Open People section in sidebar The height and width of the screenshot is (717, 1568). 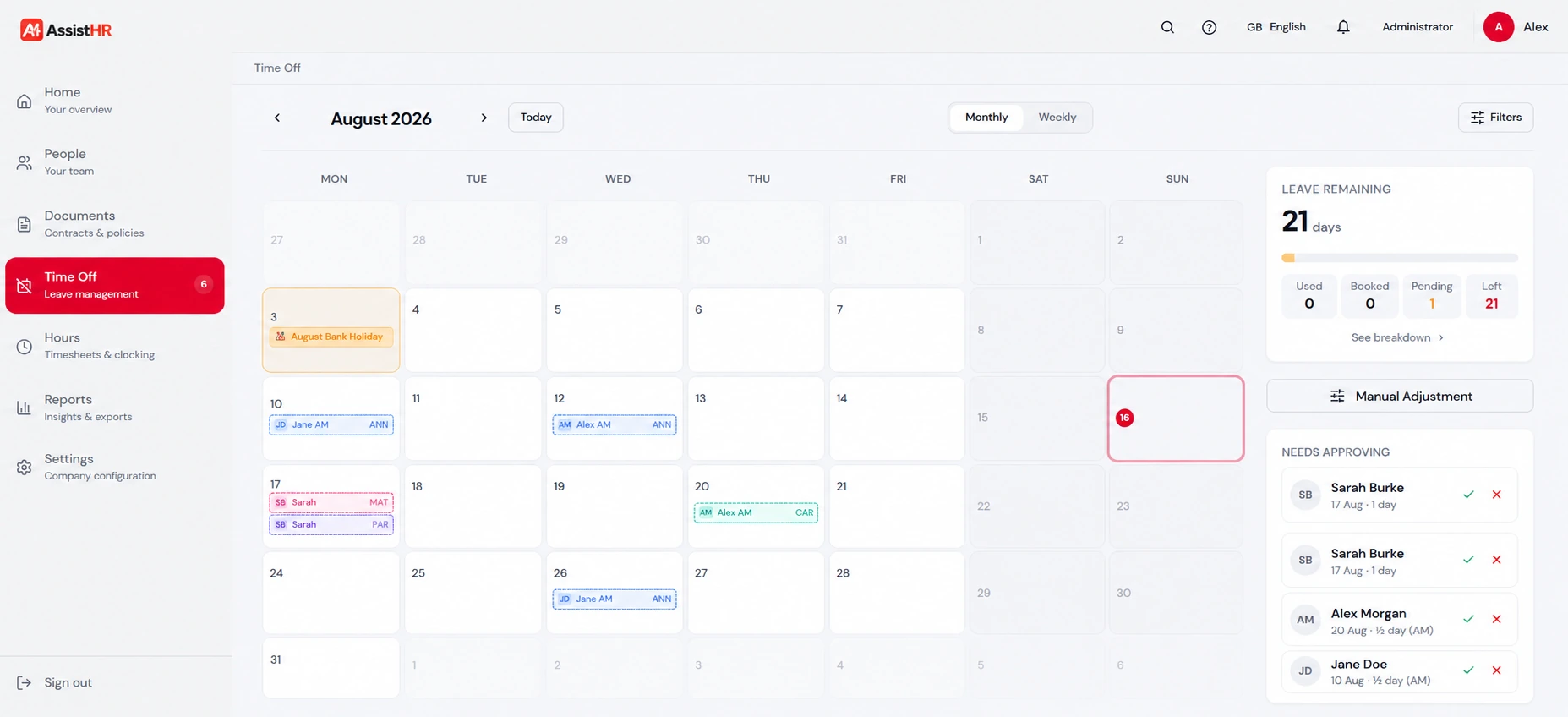(x=115, y=161)
